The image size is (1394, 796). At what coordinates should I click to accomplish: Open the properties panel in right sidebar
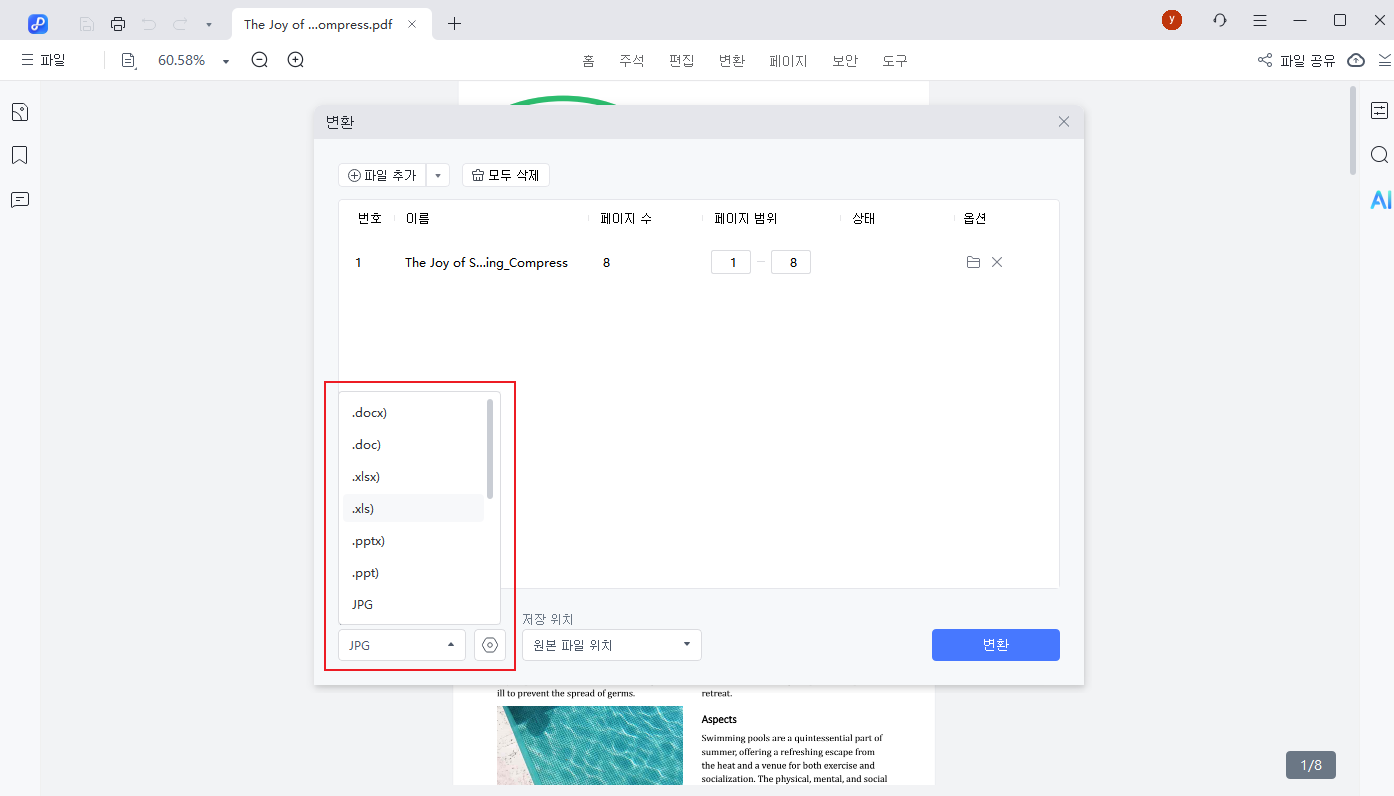pos(1380,110)
